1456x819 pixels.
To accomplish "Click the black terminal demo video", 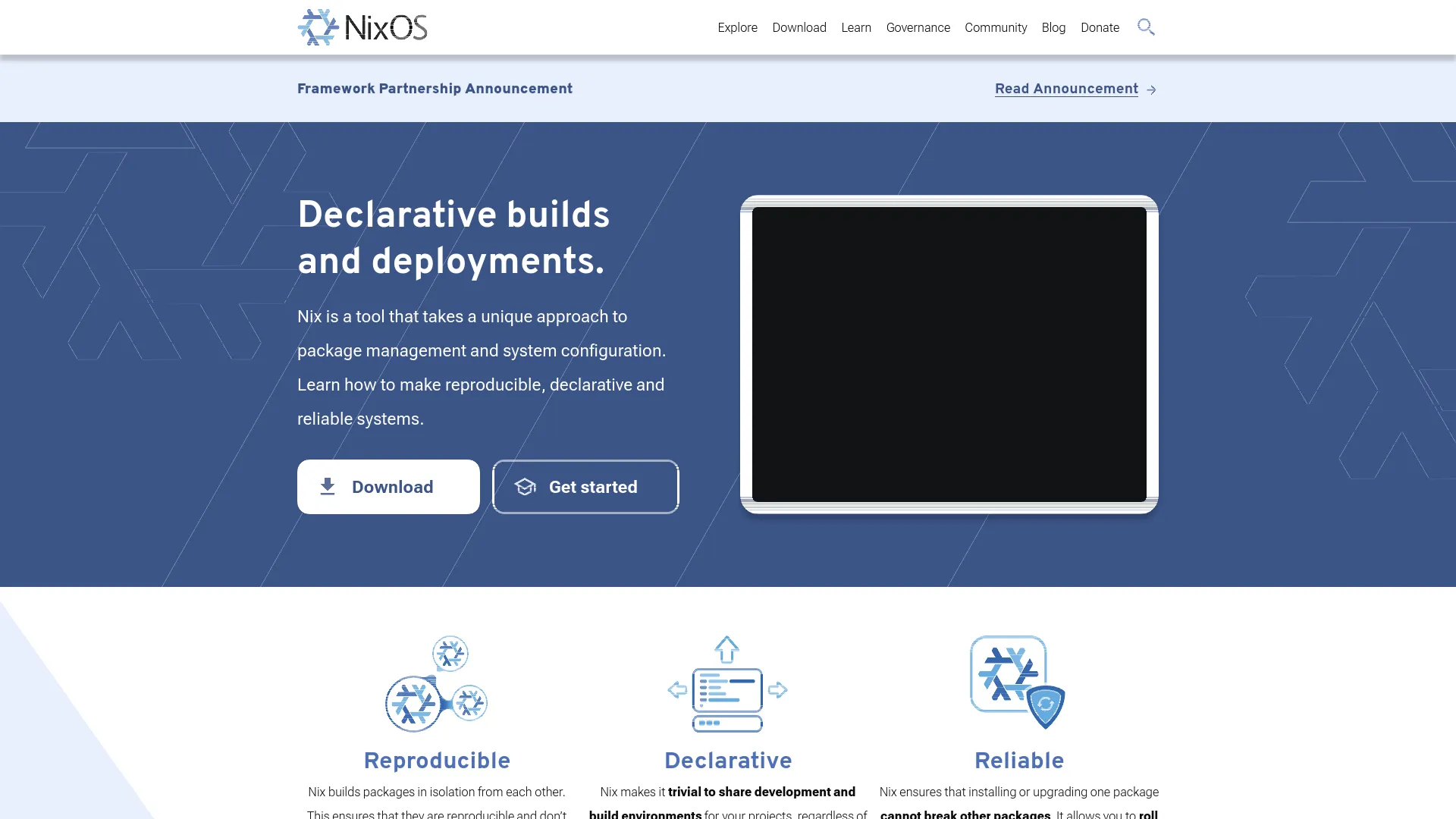I will (x=949, y=354).
